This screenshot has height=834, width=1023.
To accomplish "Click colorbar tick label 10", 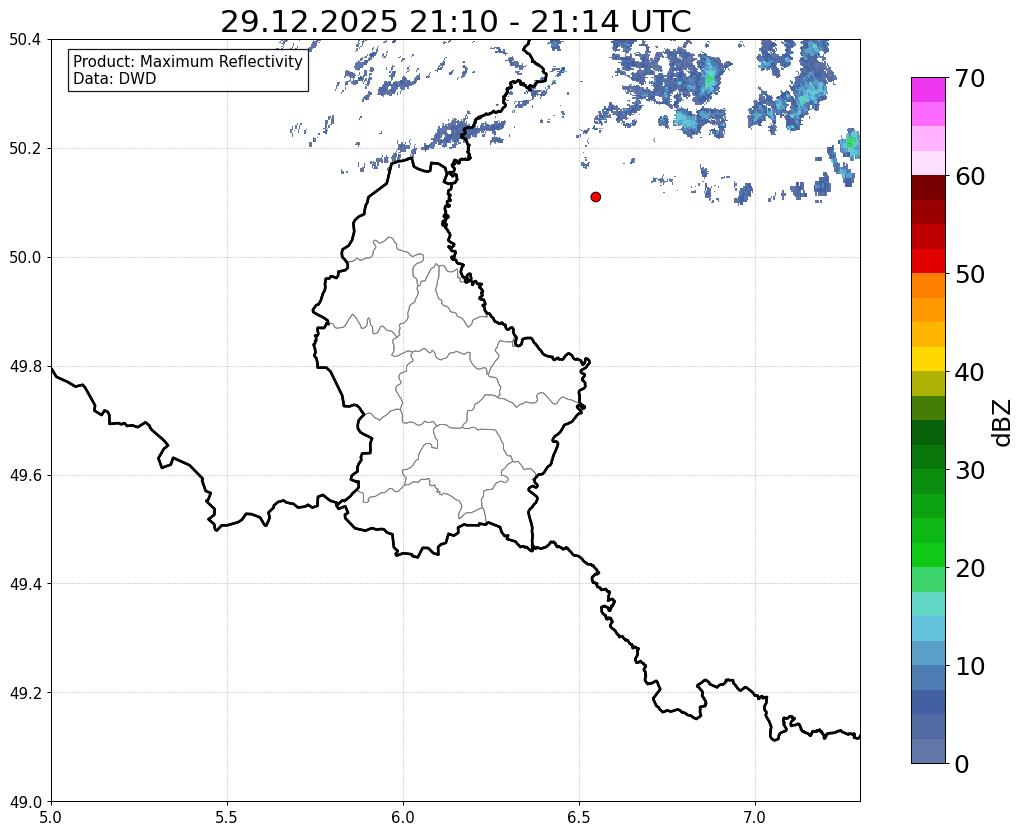I will [970, 666].
